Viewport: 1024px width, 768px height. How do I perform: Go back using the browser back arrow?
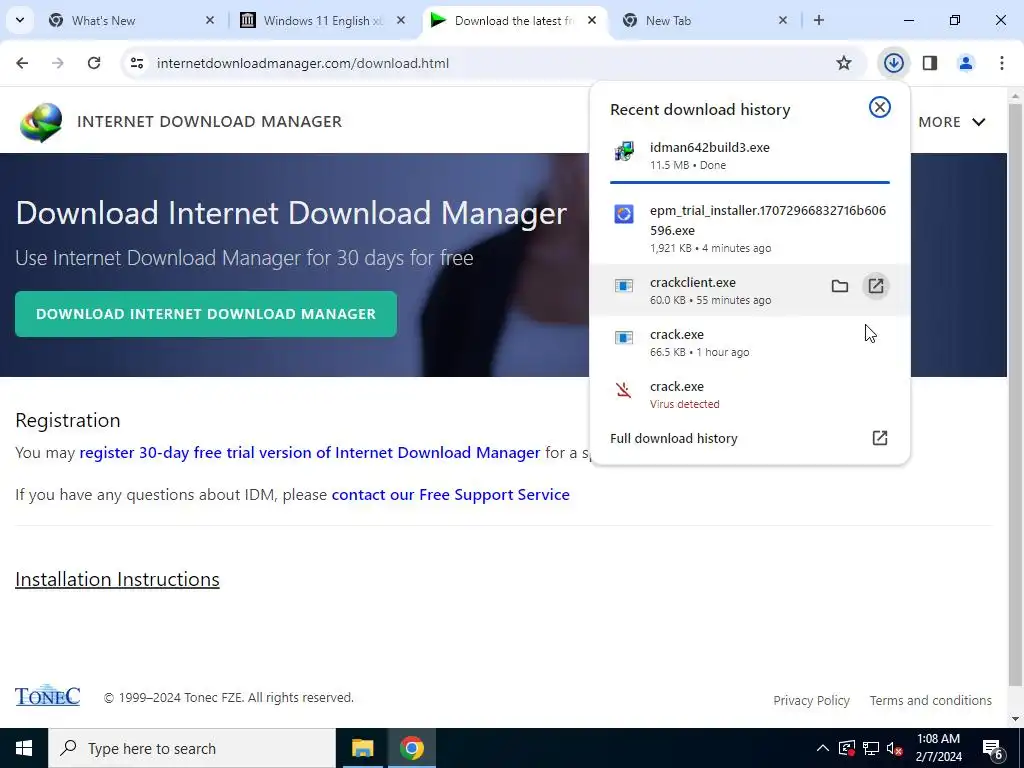(x=22, y=63)
